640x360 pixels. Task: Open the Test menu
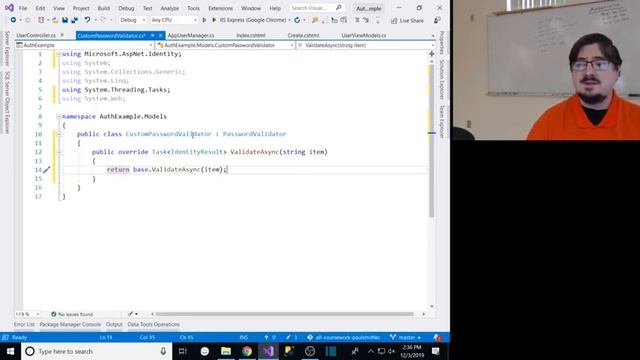pos(147,8)
